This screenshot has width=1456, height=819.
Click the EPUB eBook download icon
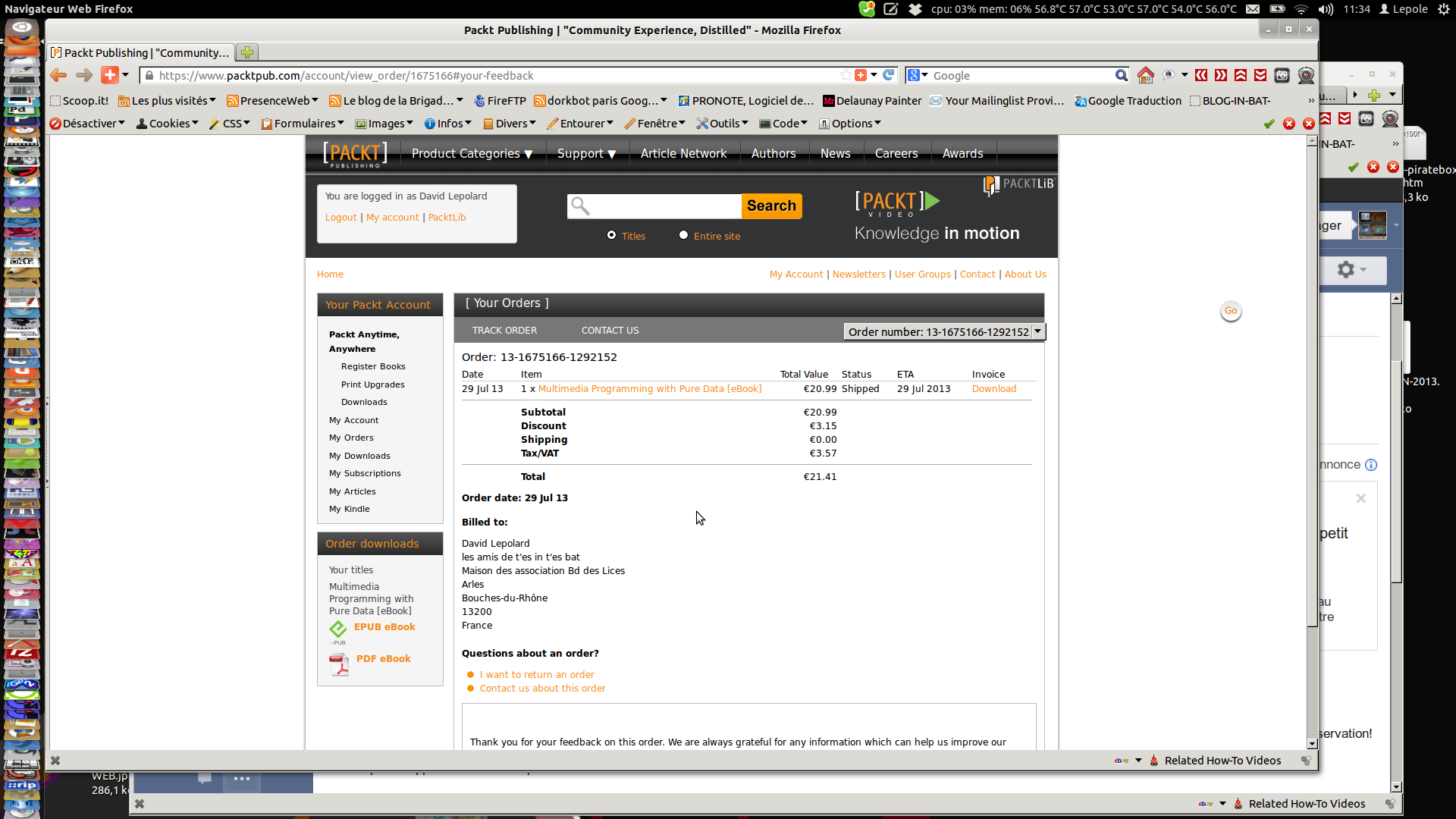click(337, 629)
